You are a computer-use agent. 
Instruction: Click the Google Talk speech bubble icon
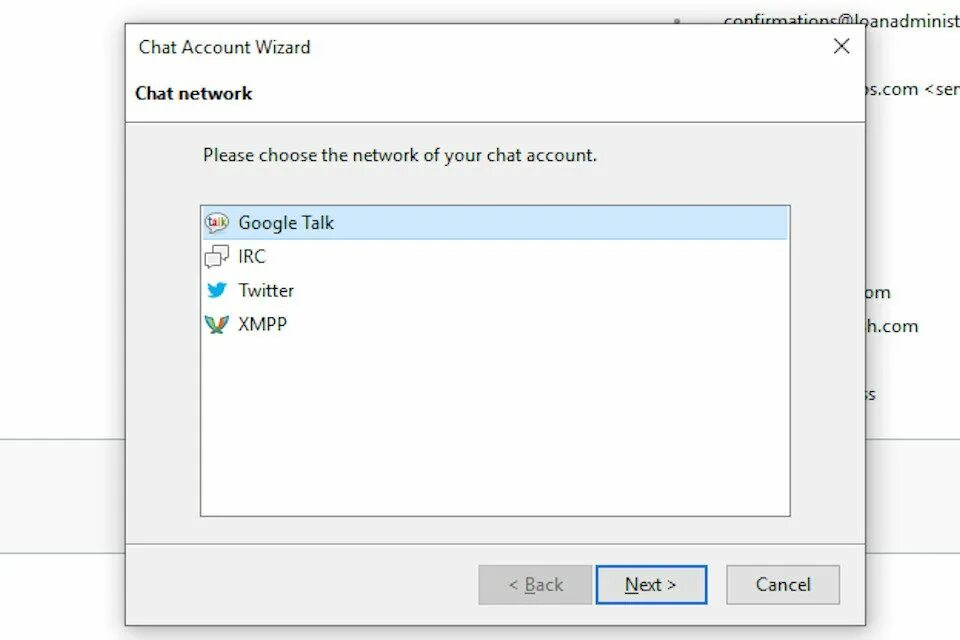[216, 223]
